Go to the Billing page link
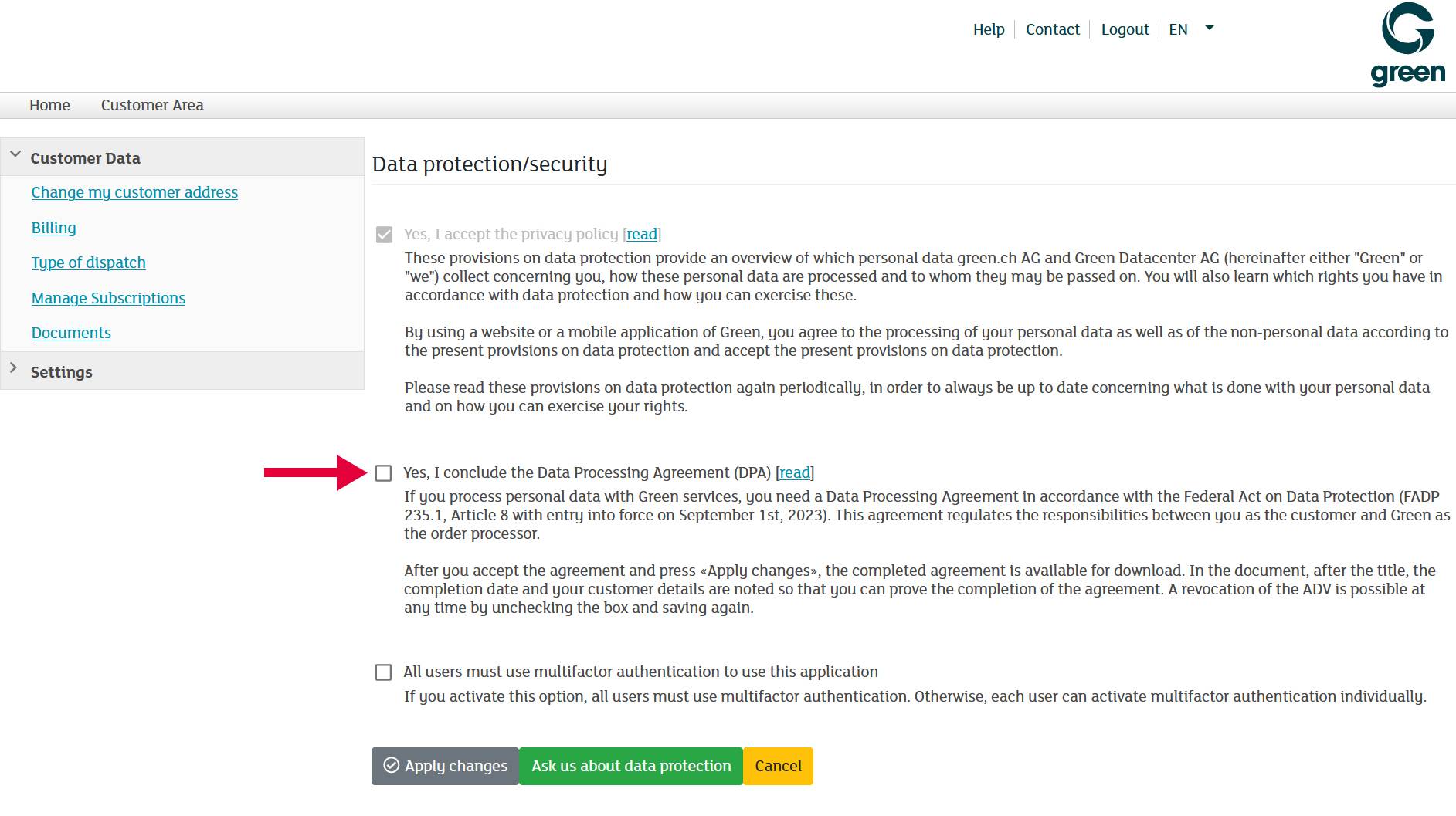The width and height of the screenshot is (1456, 816). [53, 228]
